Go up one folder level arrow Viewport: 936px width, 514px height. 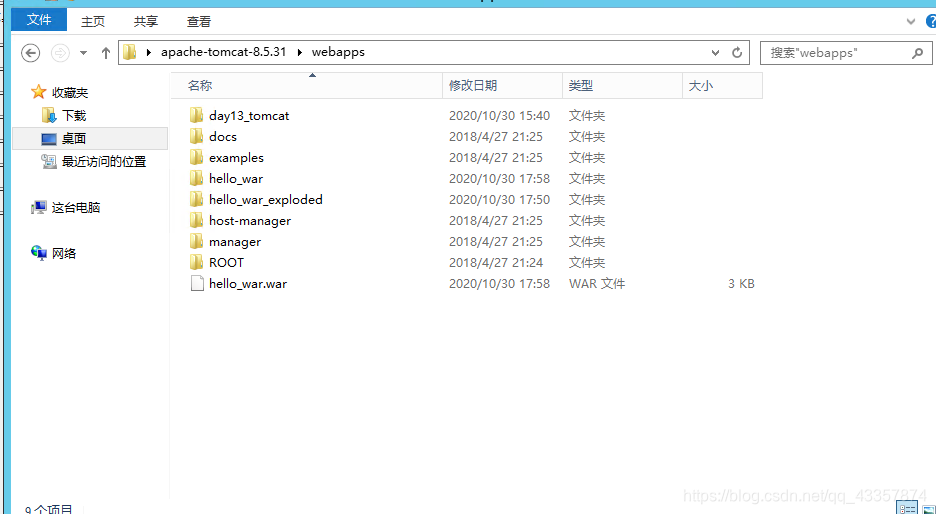[x=106, y=53]
